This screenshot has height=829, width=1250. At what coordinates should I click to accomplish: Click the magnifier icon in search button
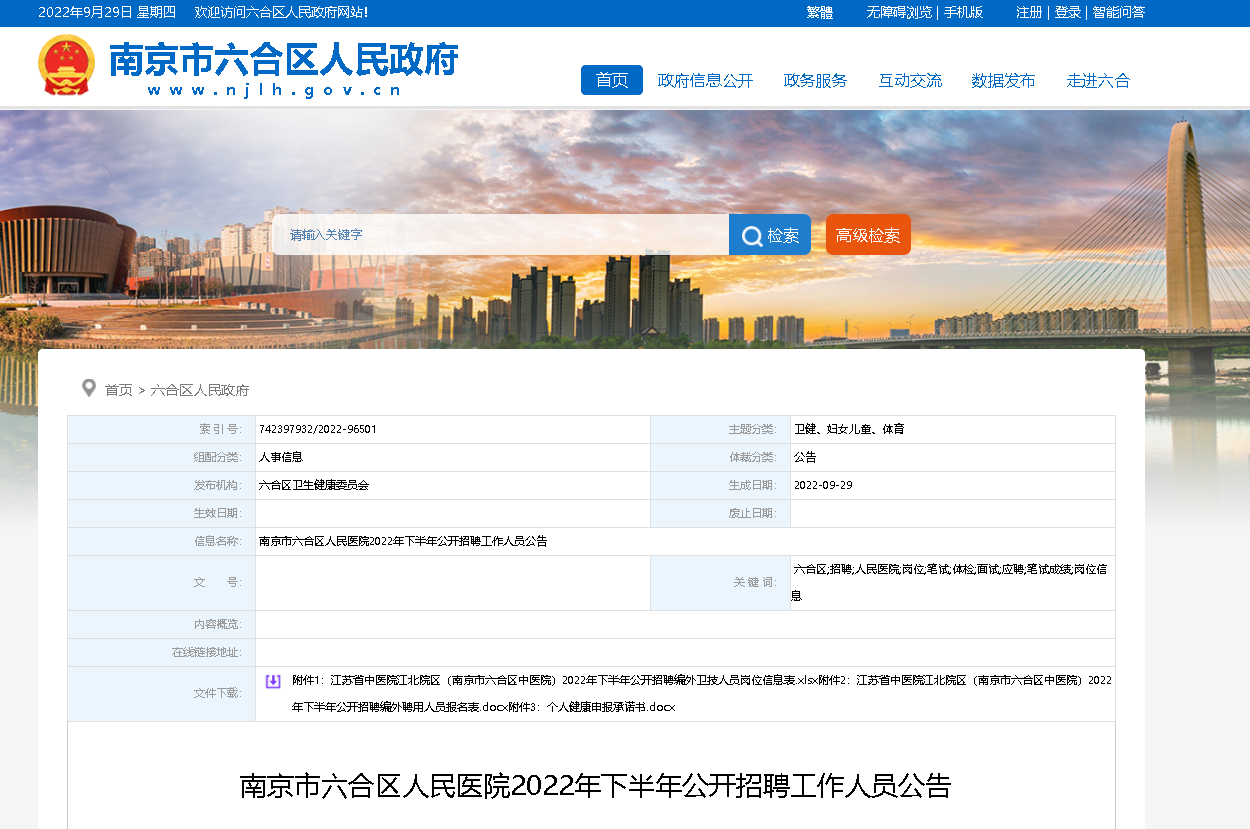(752, 235)
